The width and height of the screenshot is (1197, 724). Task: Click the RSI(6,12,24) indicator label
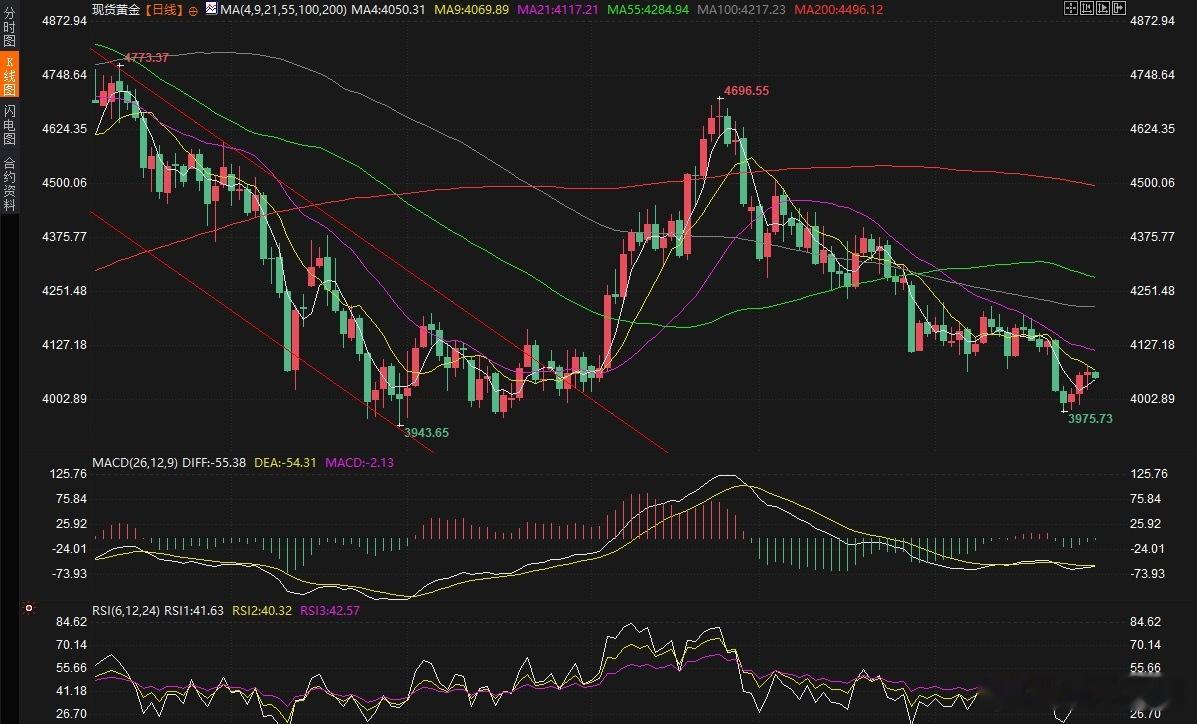(126, 610)
